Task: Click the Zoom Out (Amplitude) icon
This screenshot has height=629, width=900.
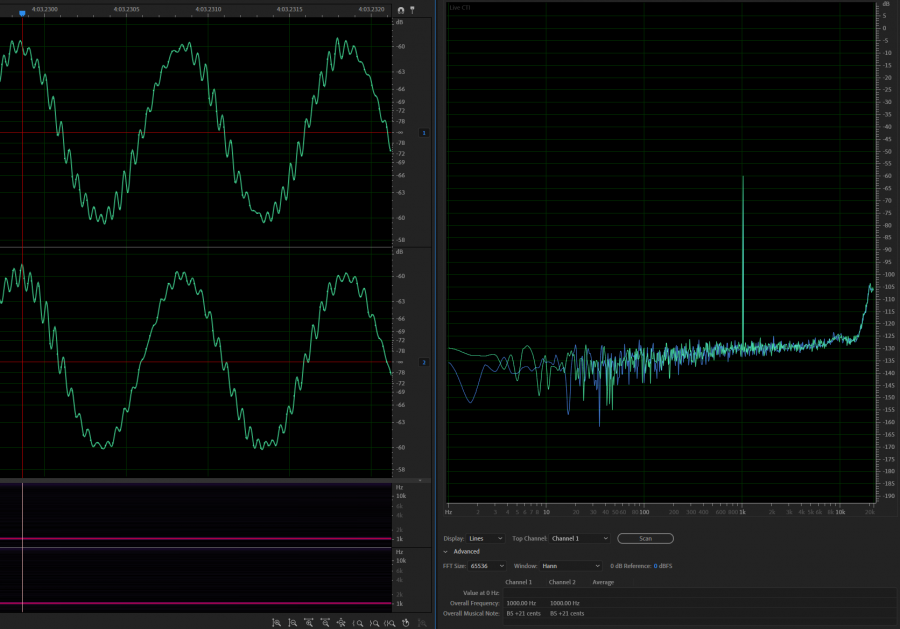Action: tap(292, 622)
